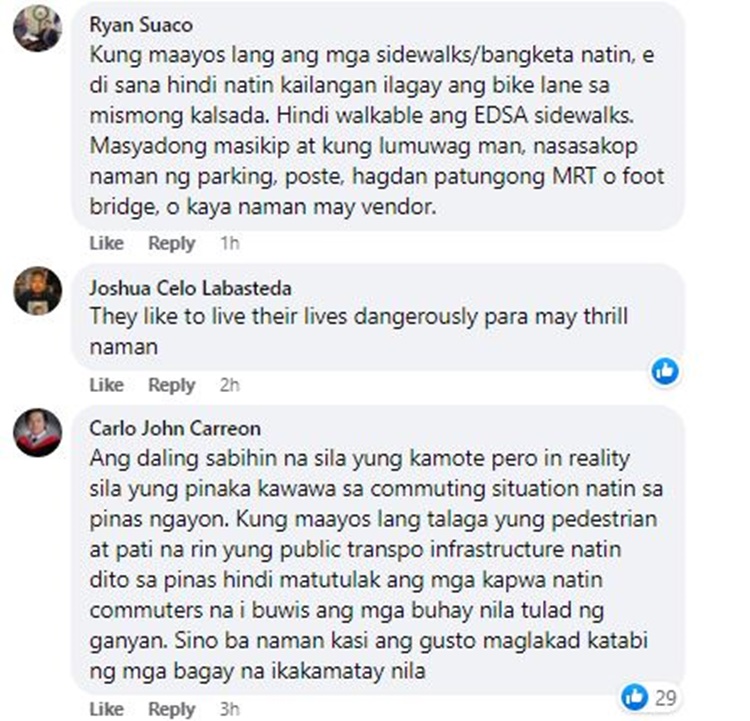Click the thumbs-up reaction on Joshua's comment

665,371
